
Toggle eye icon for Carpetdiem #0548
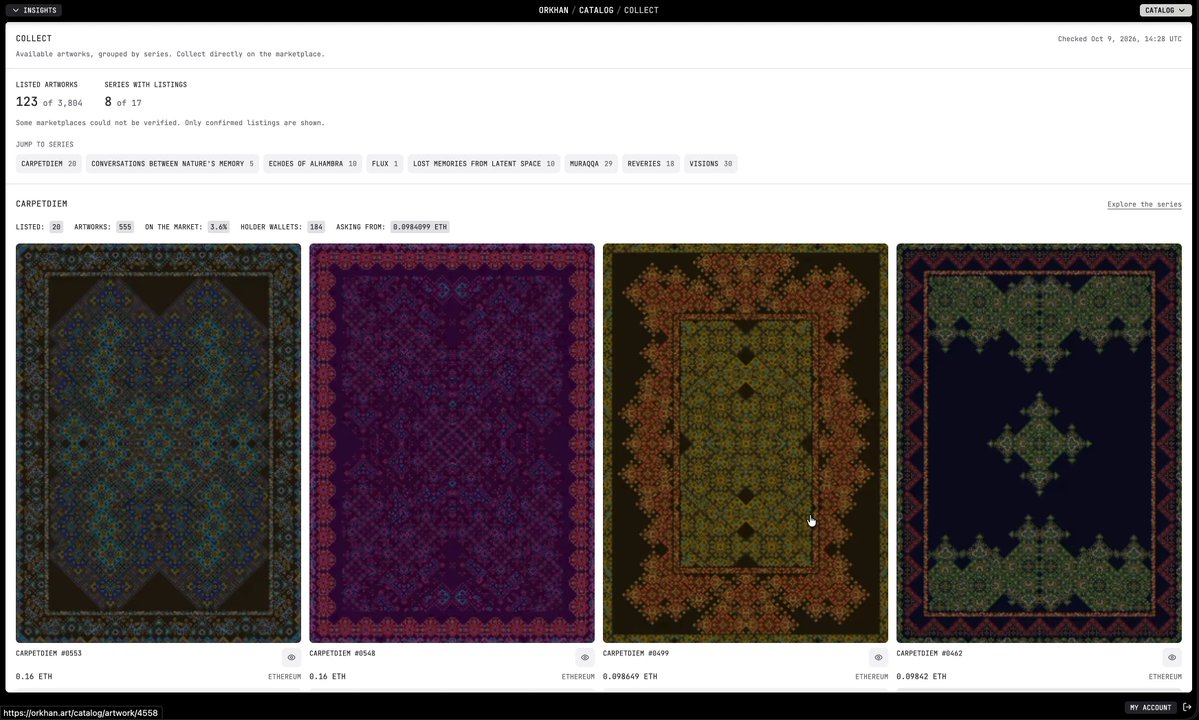point(585,657)
